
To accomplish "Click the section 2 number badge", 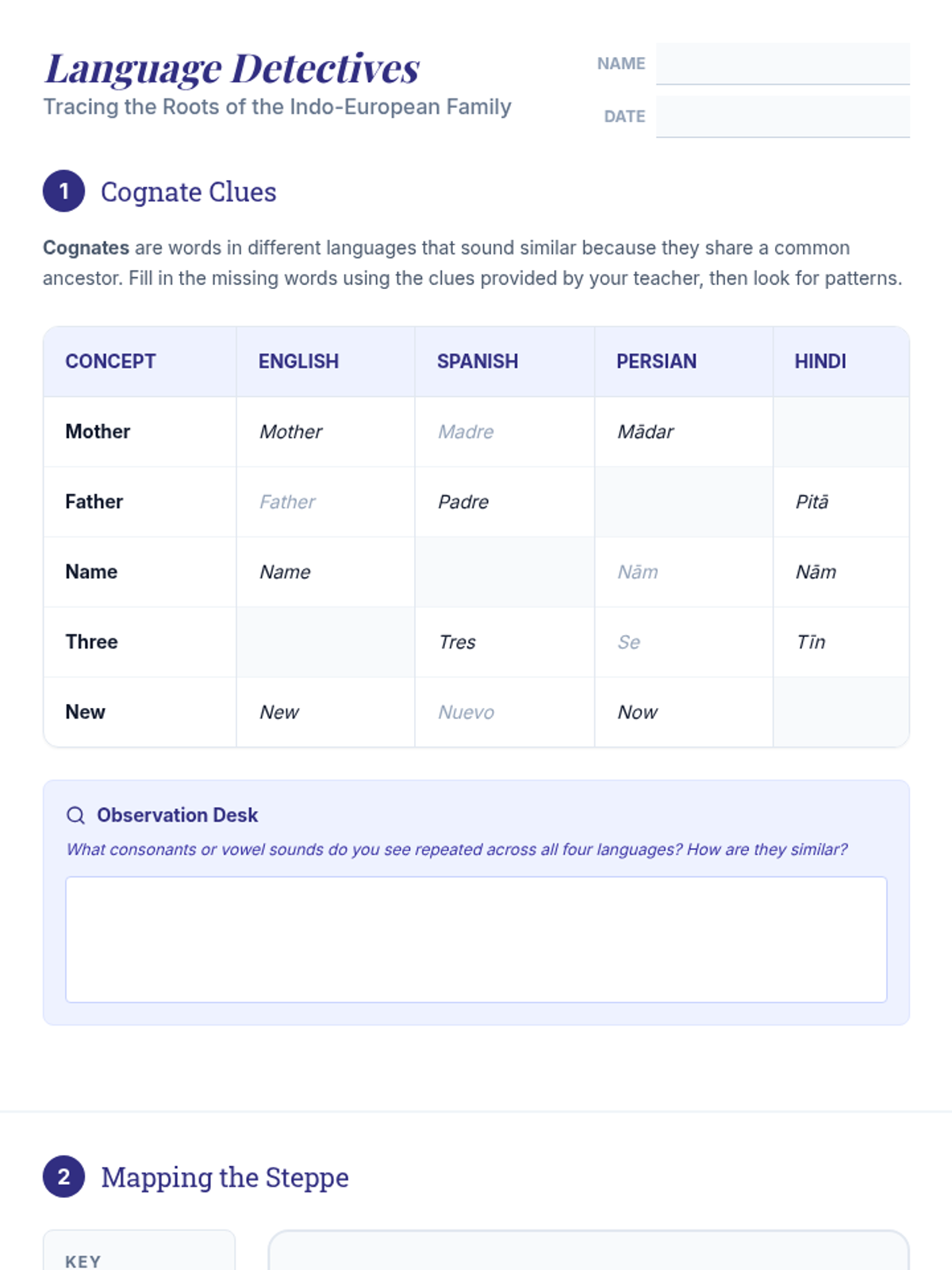I will (64, 1176).
